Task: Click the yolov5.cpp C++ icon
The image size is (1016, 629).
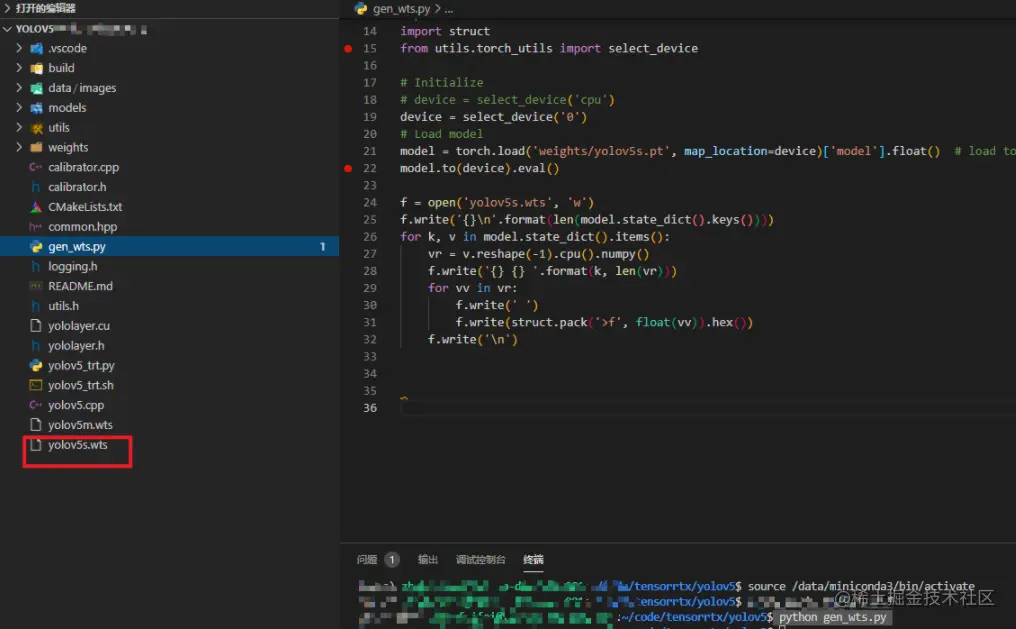Action: [x=36, y=405]
